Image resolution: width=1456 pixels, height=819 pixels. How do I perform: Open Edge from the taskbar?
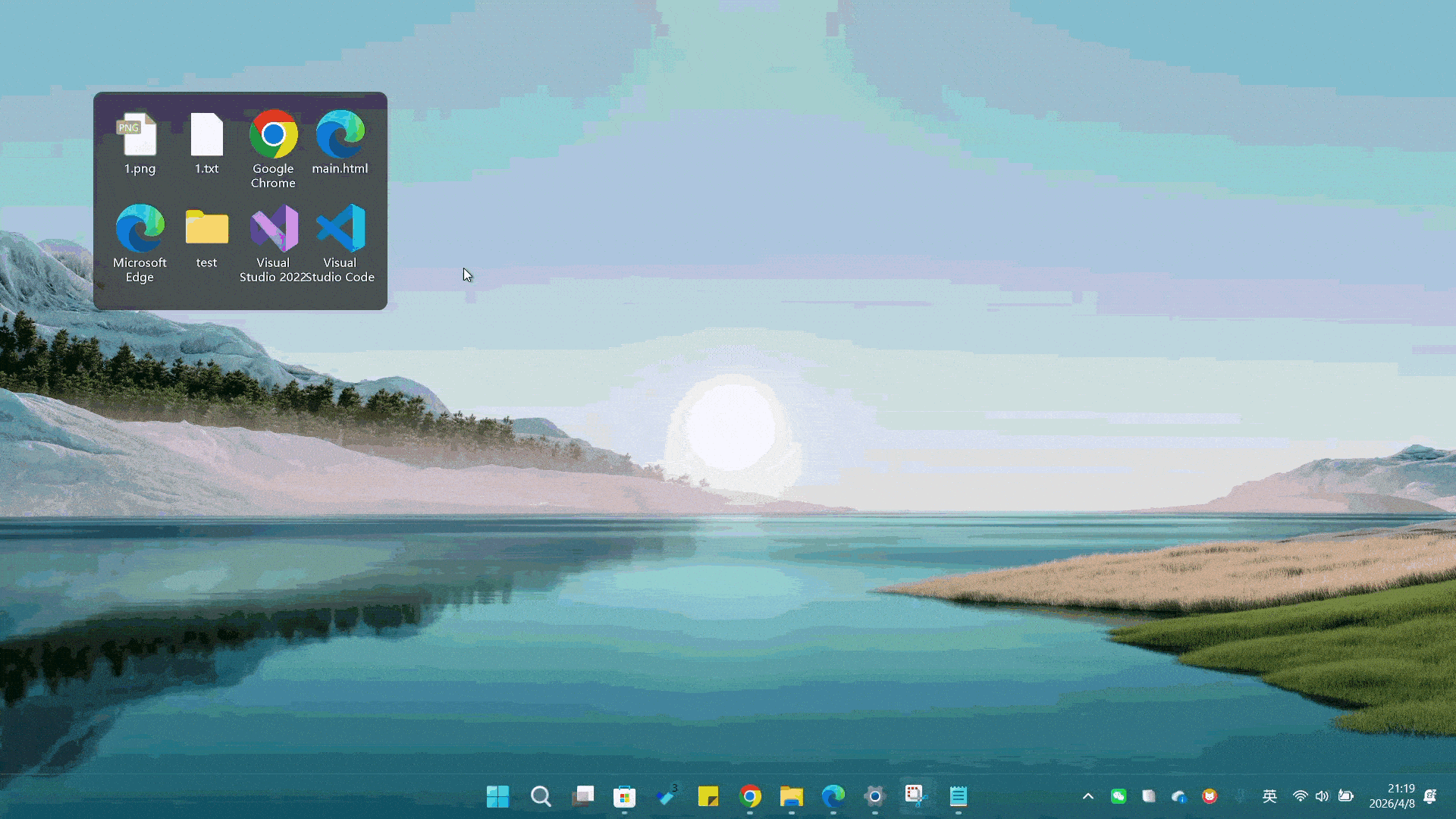pyautogui.click(x=833, y=796)
